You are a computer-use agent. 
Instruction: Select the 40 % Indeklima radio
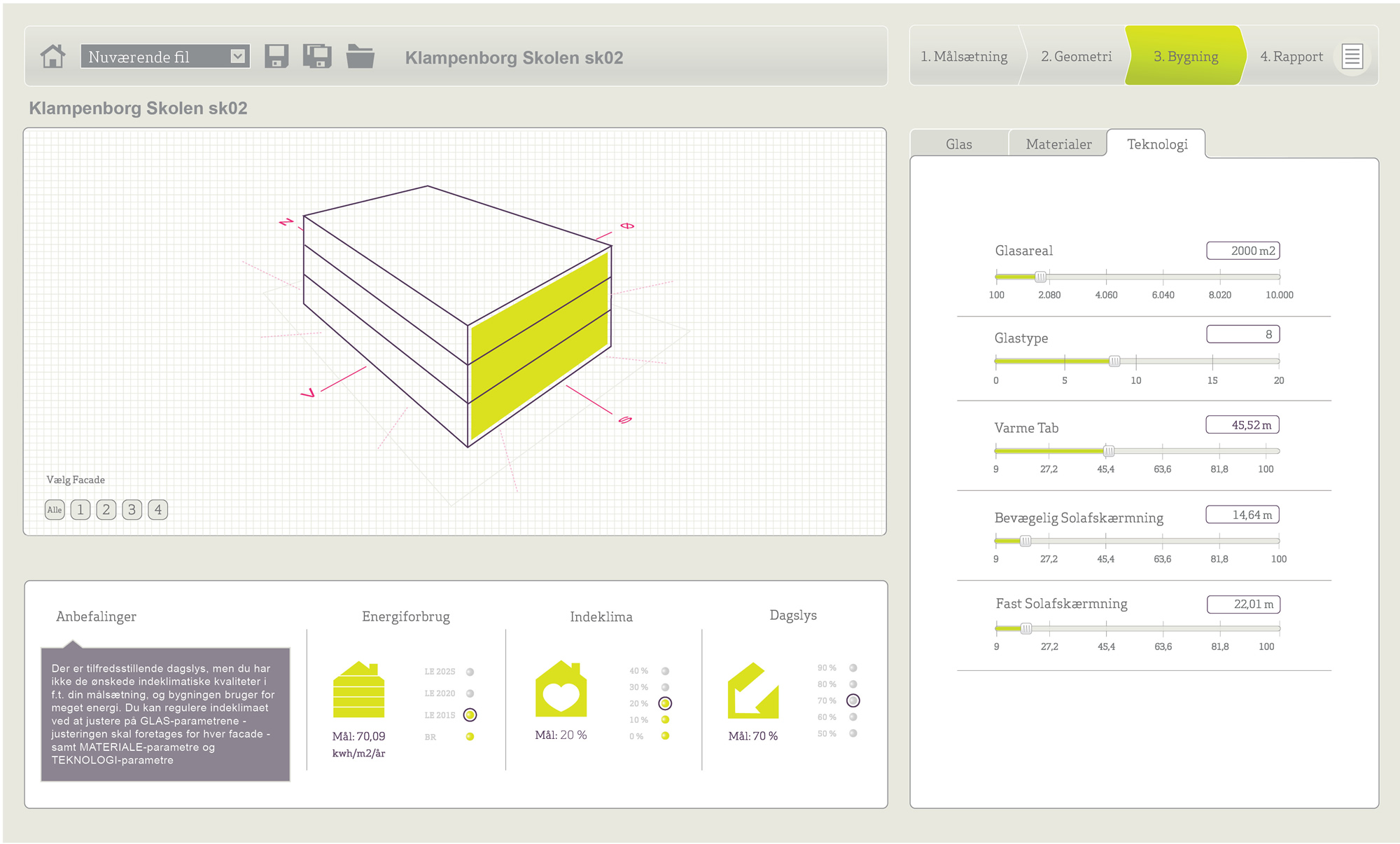665,671
